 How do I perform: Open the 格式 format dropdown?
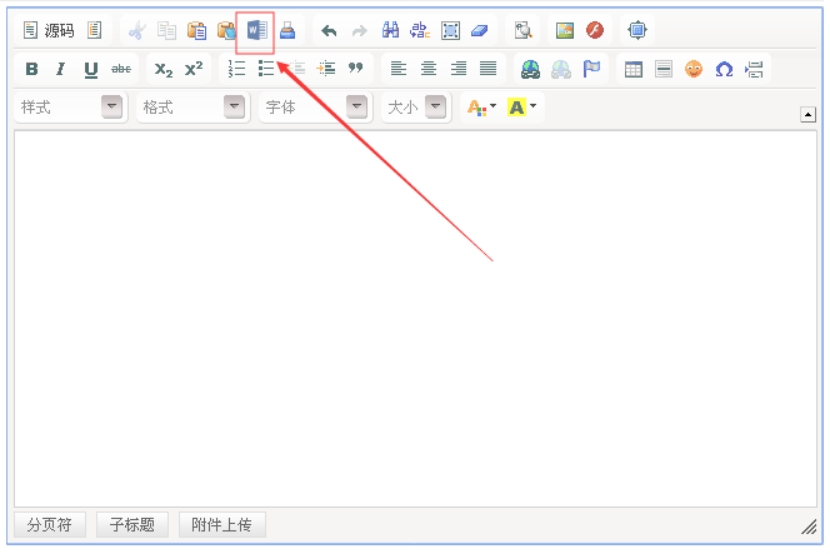235,107
